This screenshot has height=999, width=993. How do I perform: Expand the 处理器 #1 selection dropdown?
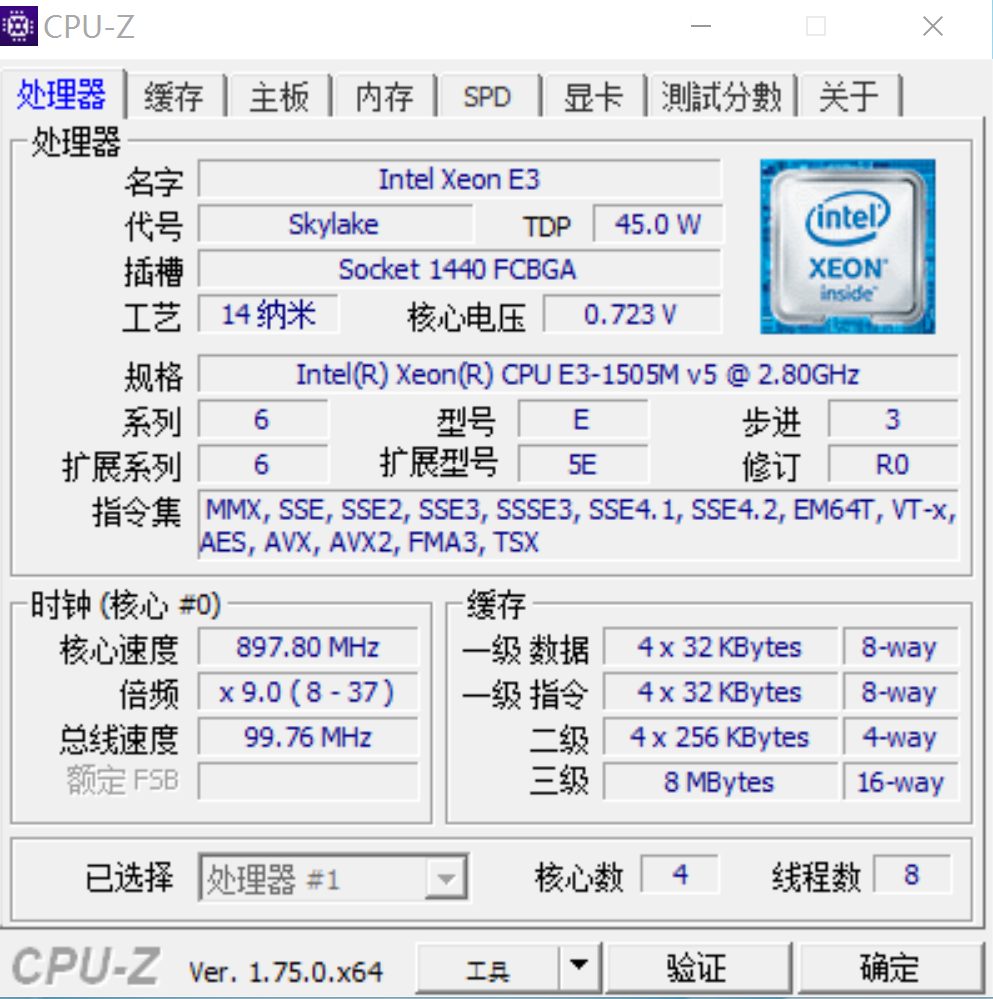[x=446, y=879]
